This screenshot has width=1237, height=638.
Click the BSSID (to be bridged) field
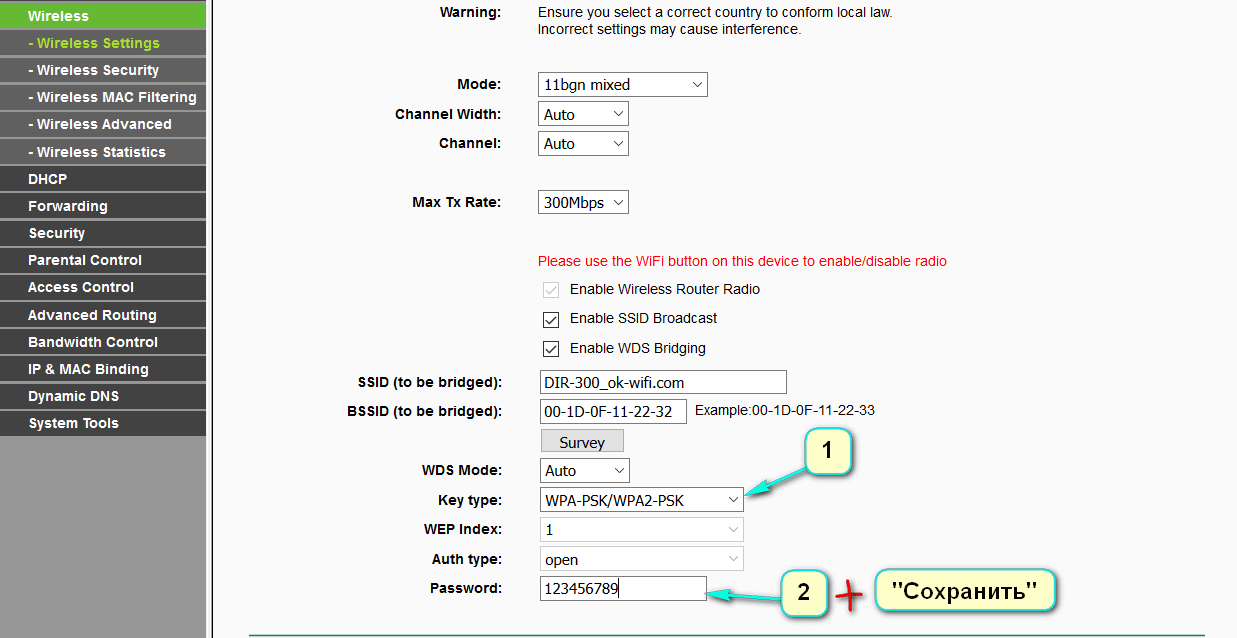(x=612, y=411)
